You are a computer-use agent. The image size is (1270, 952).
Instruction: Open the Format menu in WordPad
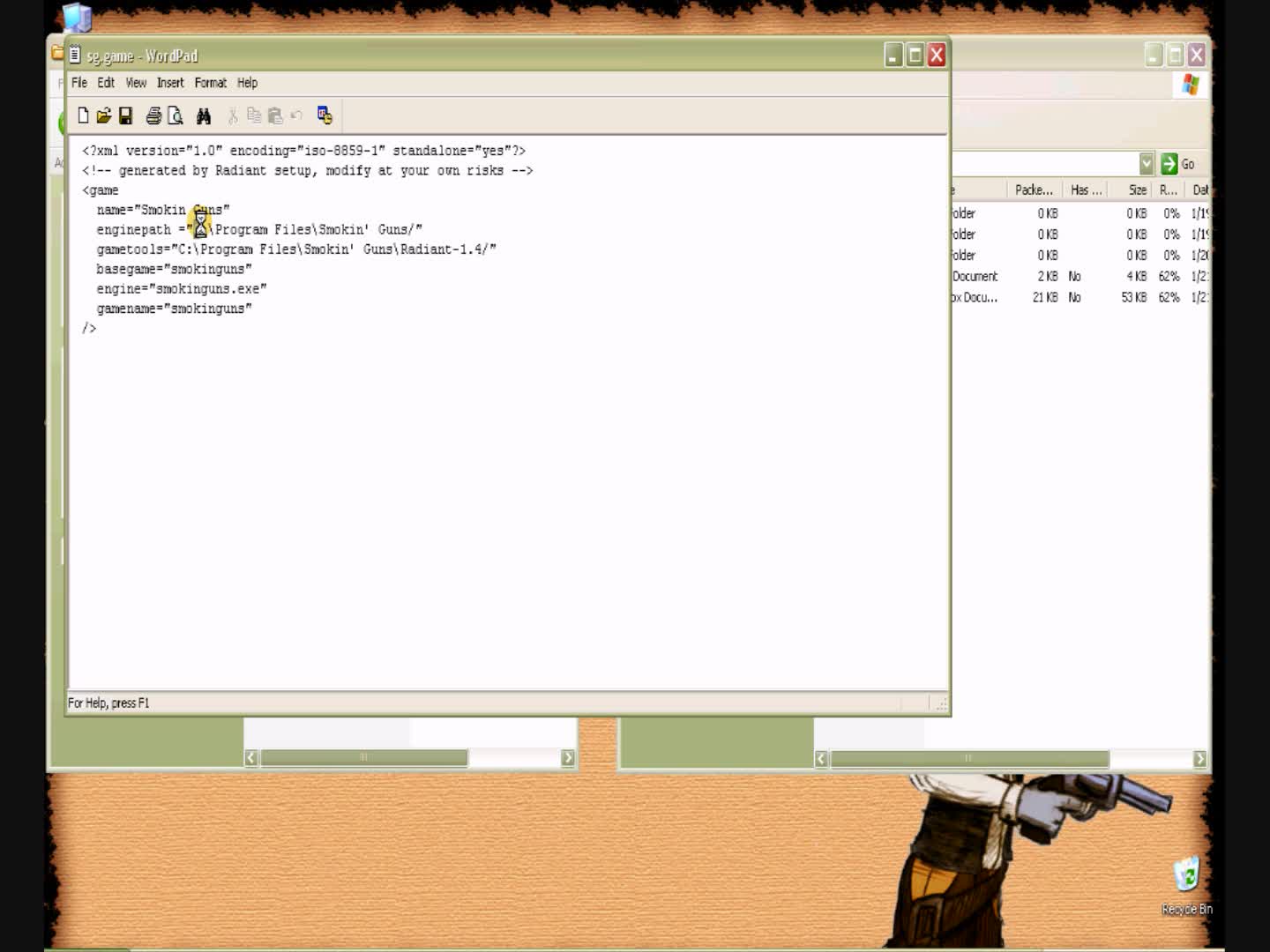point(211,82)
